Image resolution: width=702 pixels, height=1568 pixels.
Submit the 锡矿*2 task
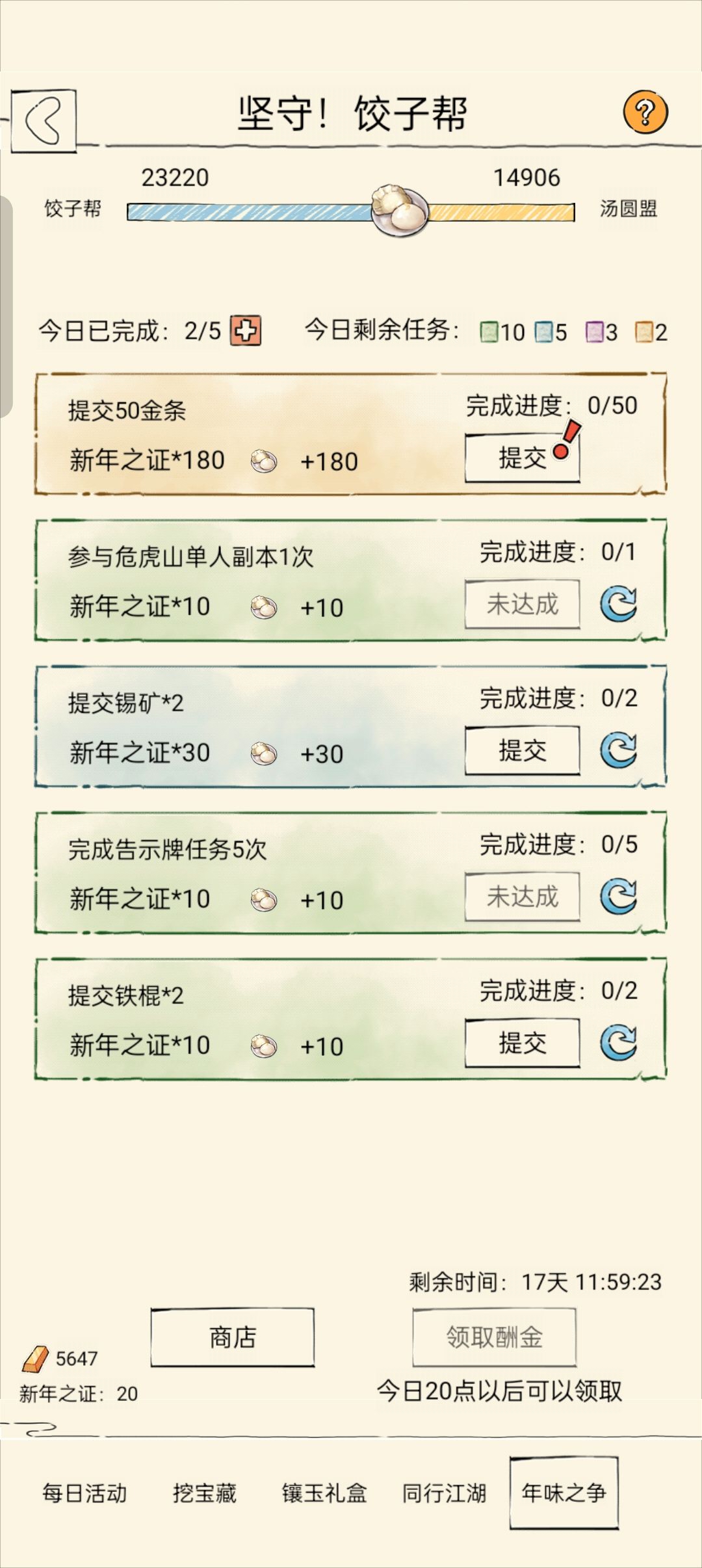coord(522,751)
